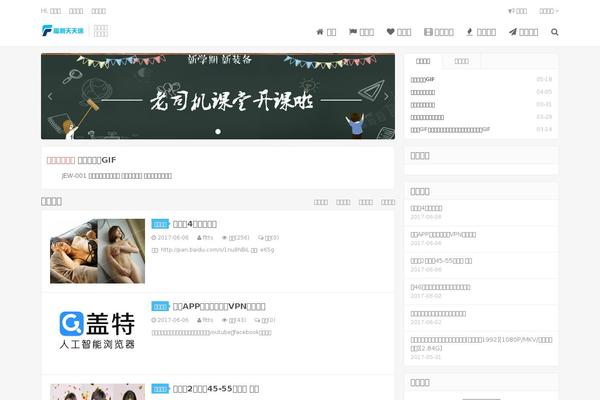Click author fltts on the first post
This screenshot has height=400, width=600.
pos(205,238)
